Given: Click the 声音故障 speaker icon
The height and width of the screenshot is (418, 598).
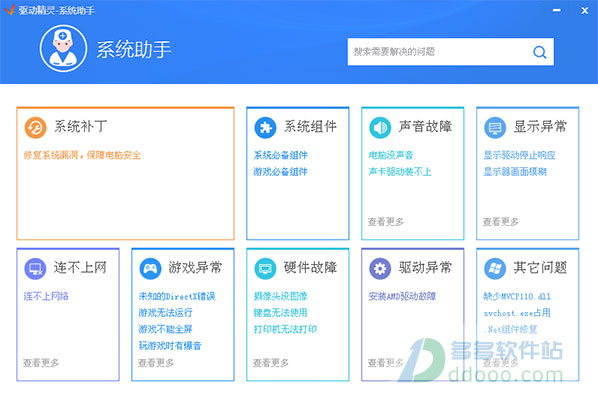Looking at the screenshot, I should coord(380,127).
